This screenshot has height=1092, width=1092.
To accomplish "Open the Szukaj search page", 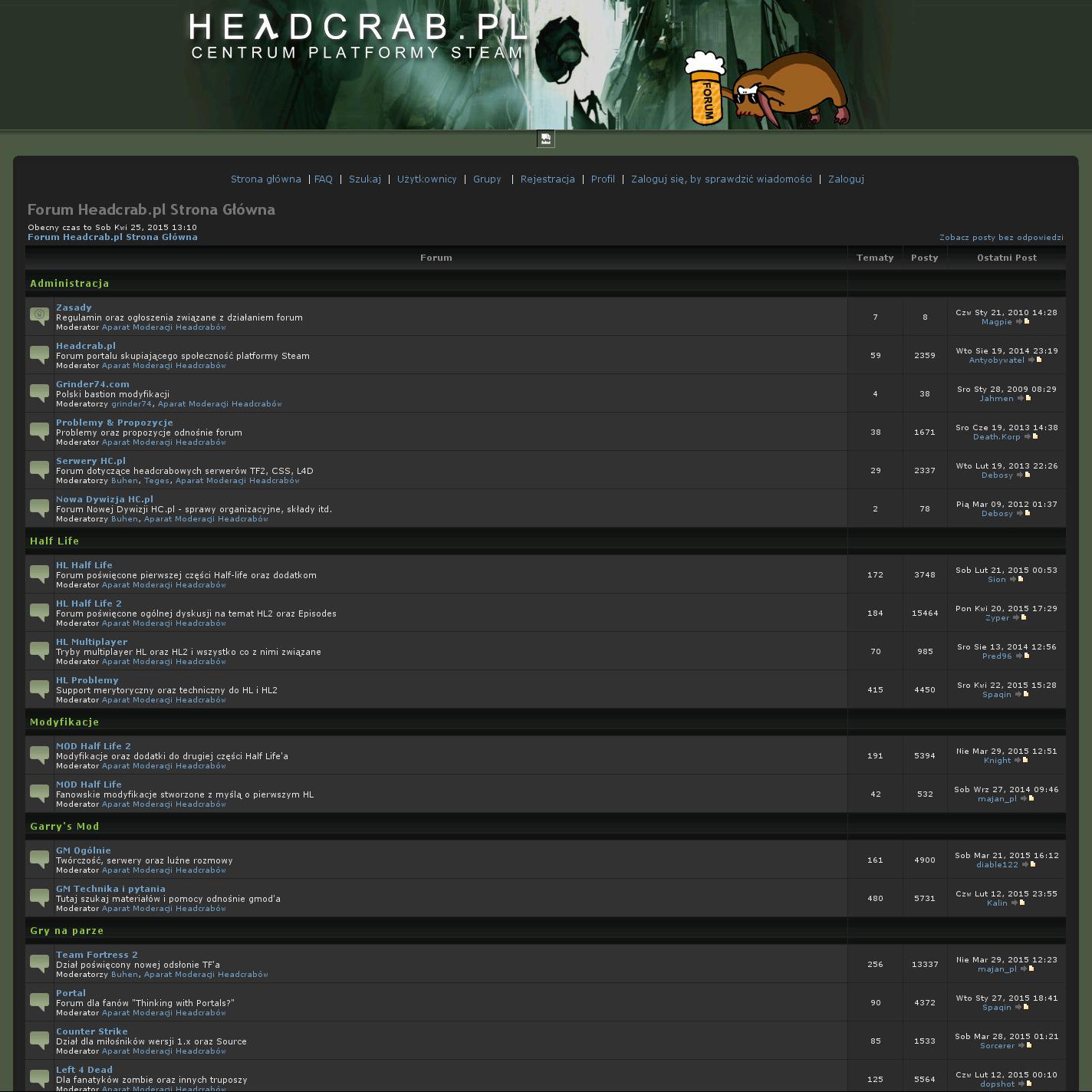I will point(364,179).
